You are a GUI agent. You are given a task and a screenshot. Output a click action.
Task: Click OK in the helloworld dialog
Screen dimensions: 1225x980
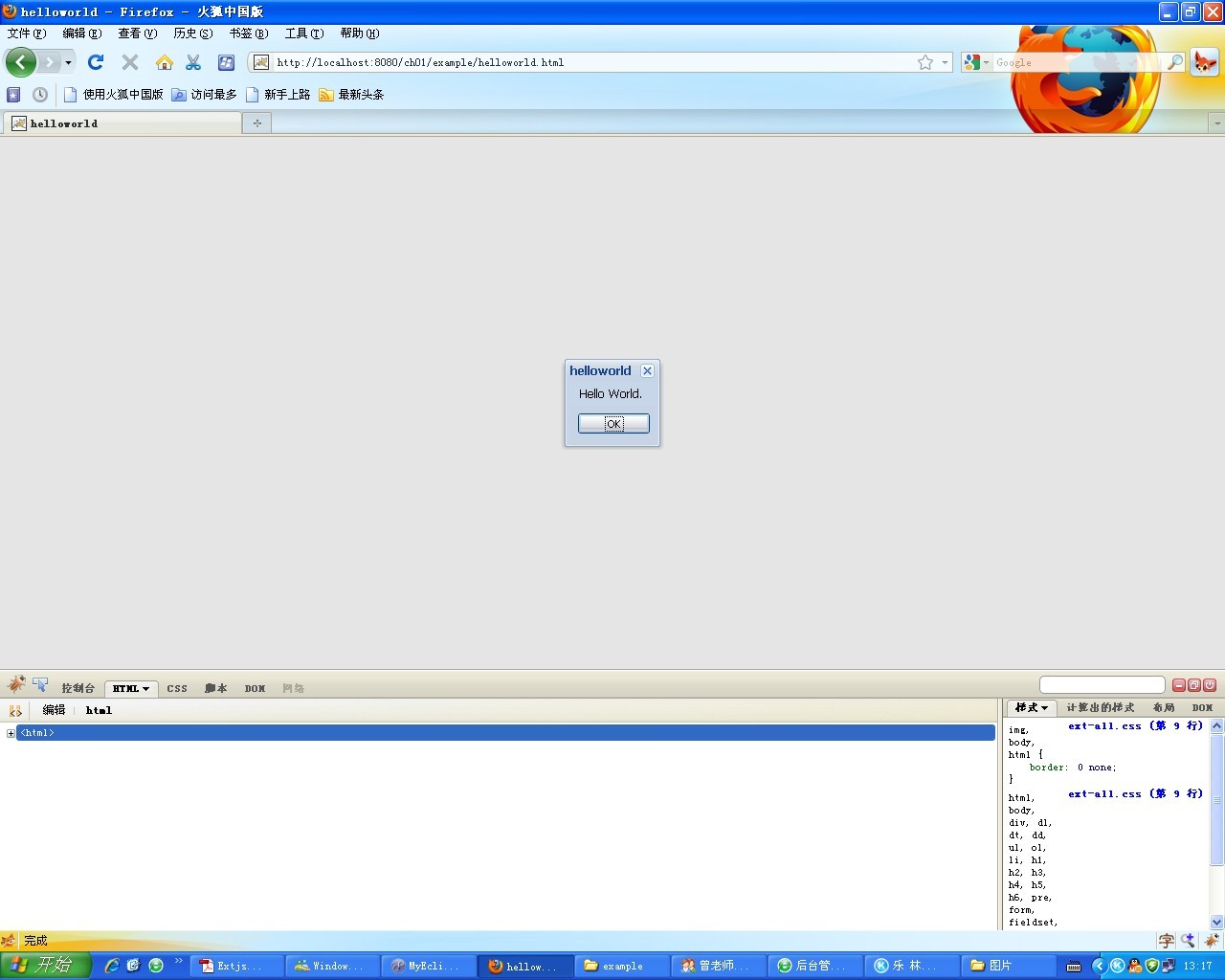coord(613,423)
